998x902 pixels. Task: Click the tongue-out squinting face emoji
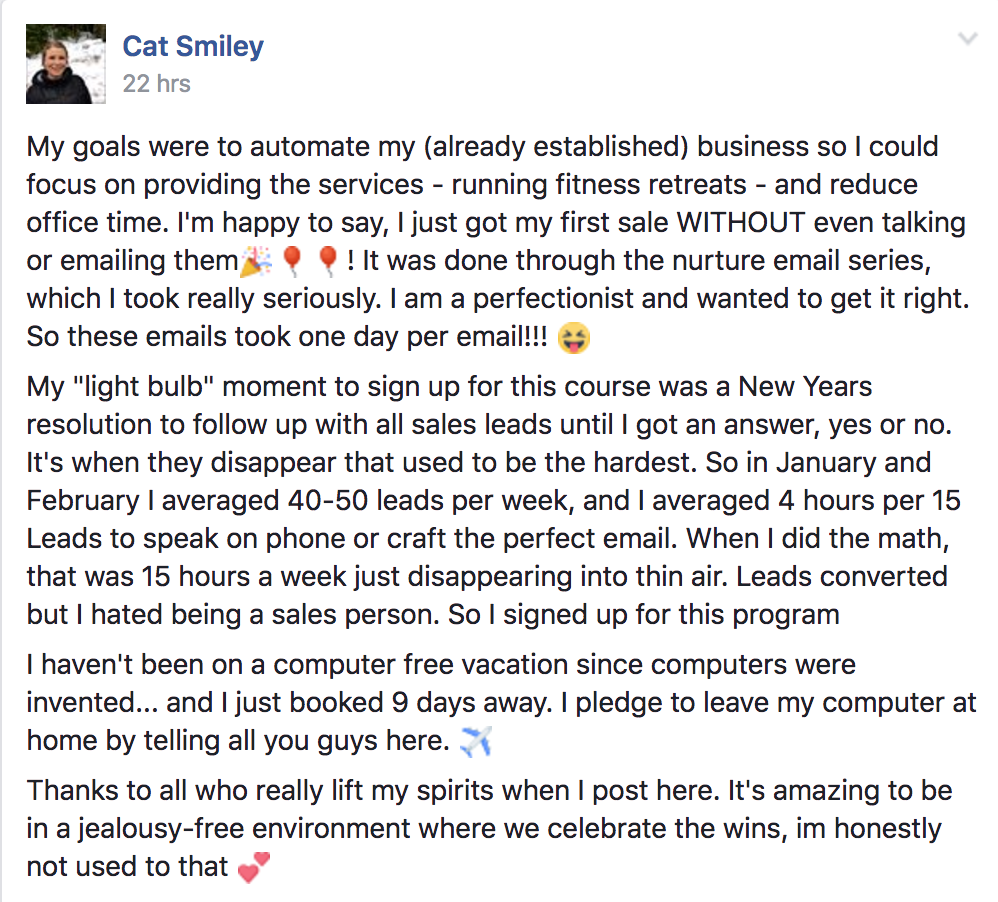pyautogui.click(x=575, y=337)
